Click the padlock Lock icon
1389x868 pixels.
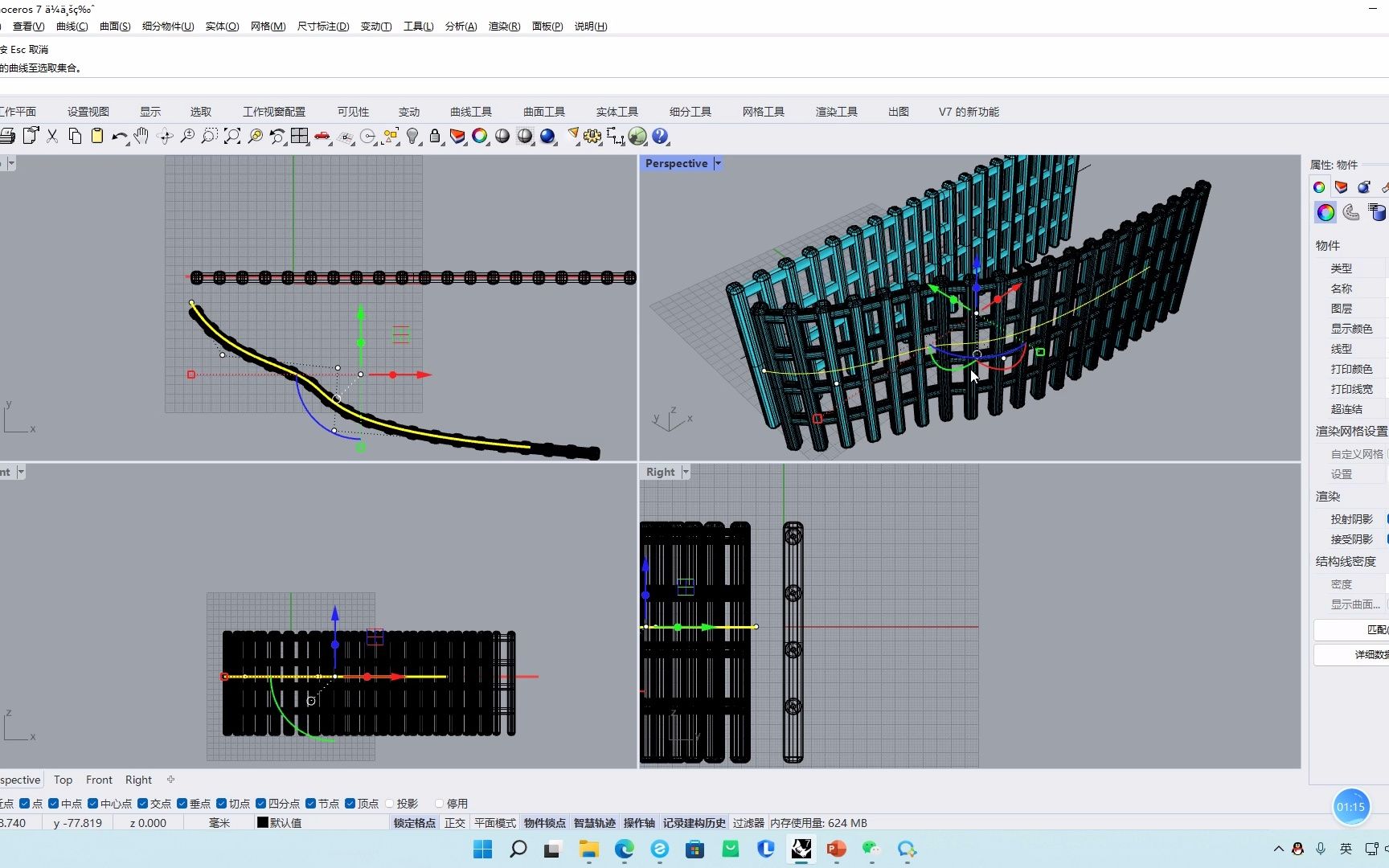pyautogui.click(x=435, y=137)
